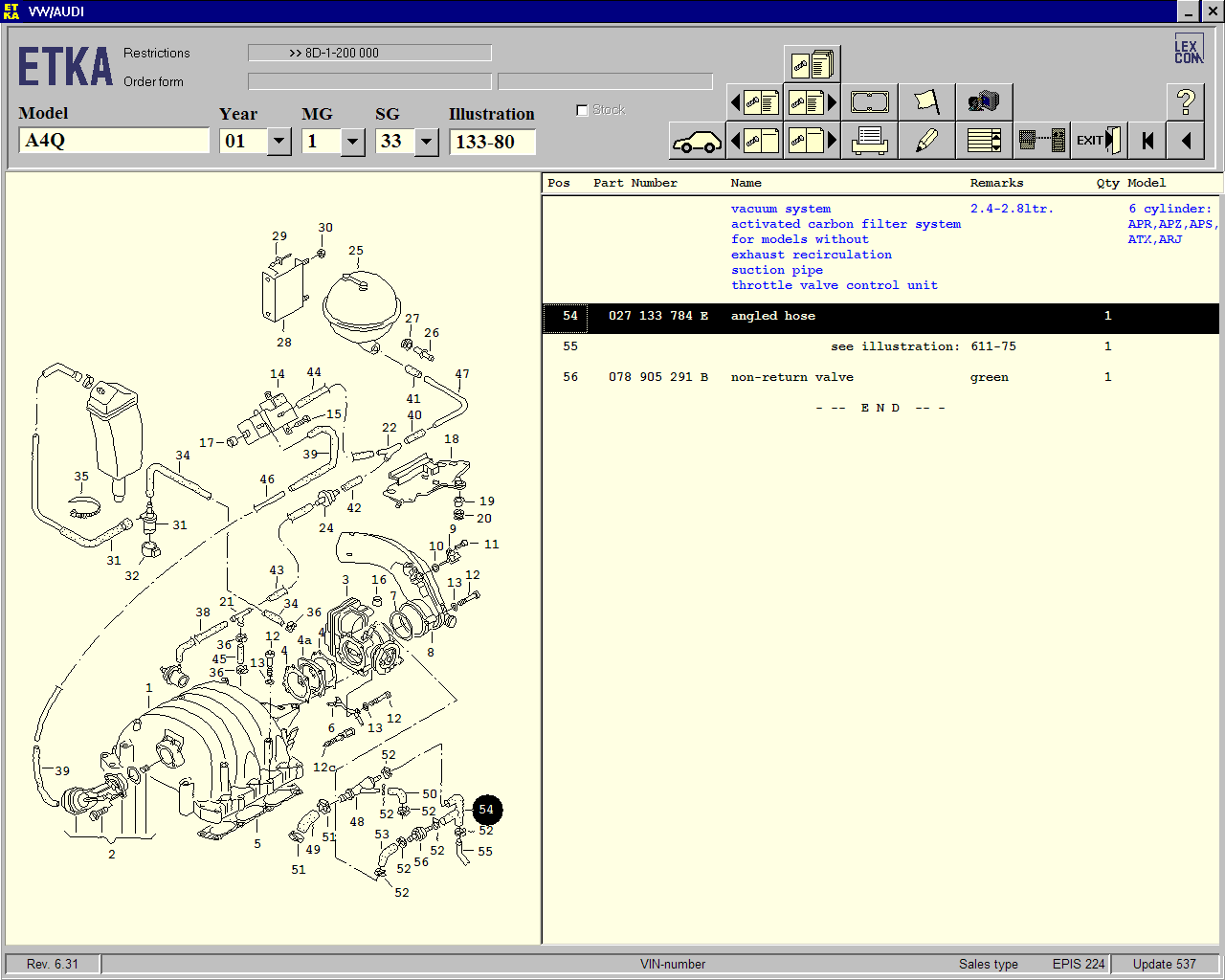Click the Year value 01

(244, 142)
